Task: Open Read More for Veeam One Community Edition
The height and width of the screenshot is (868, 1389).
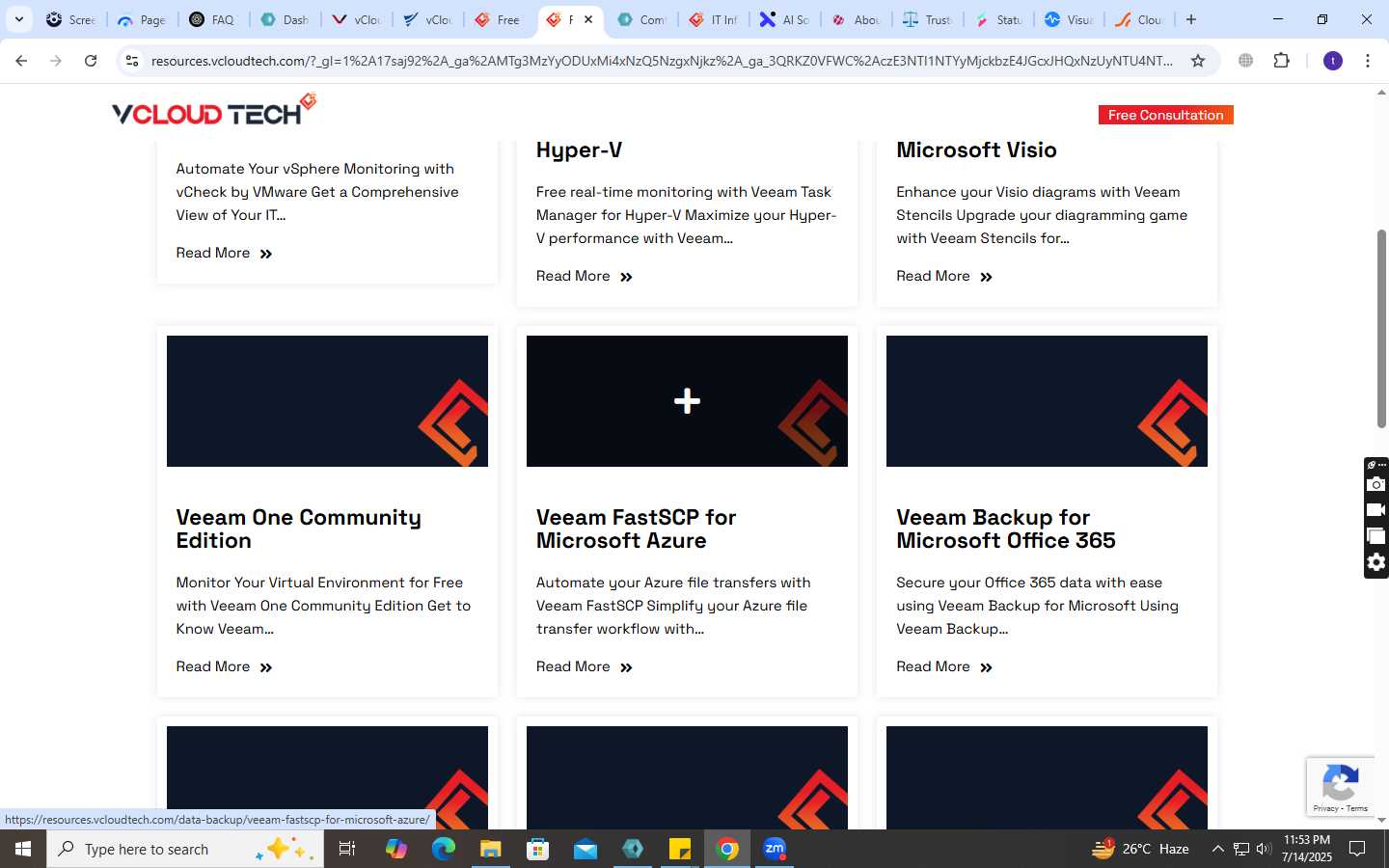Action: (224, 666)
